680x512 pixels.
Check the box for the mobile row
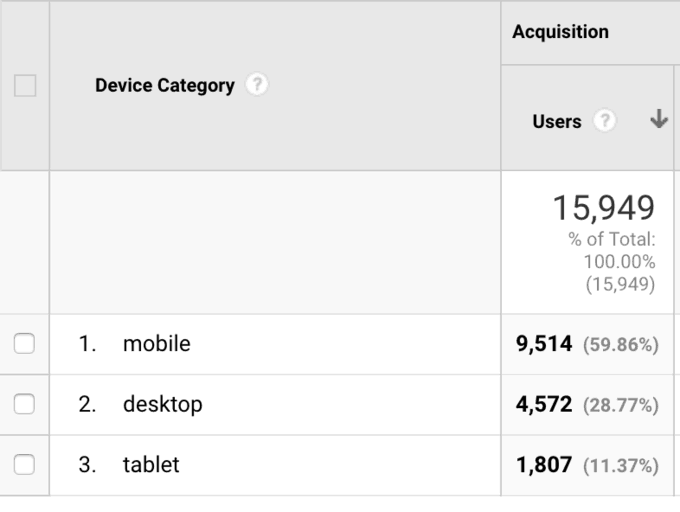[x=24, y=343]
